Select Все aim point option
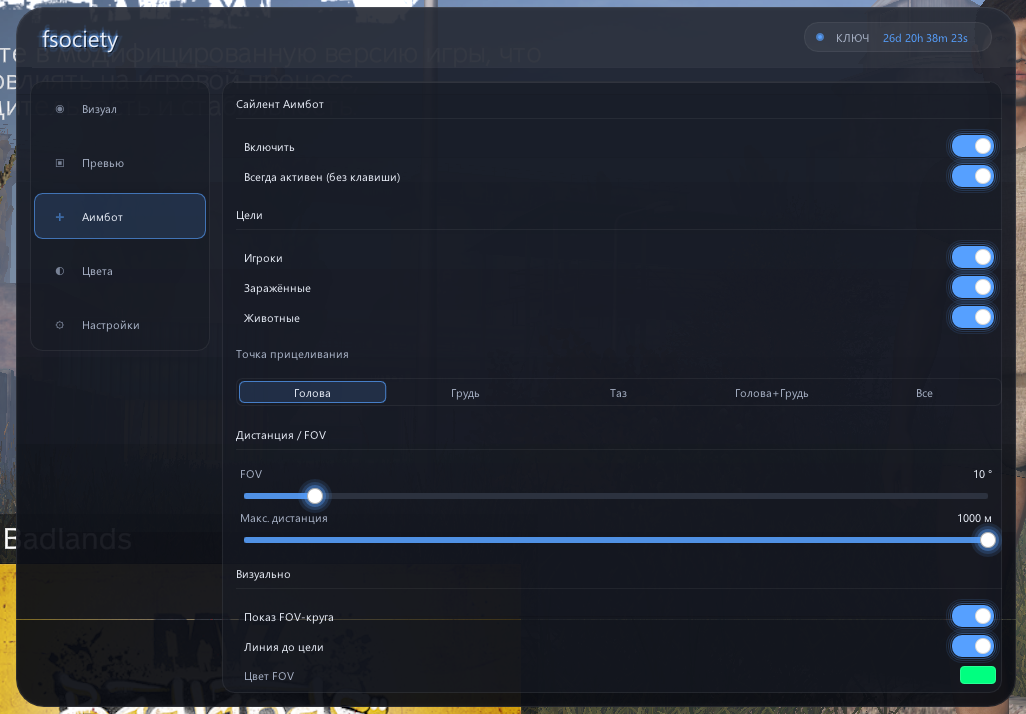This screenshot has height=714, width=1026. (x=924, y=393)
